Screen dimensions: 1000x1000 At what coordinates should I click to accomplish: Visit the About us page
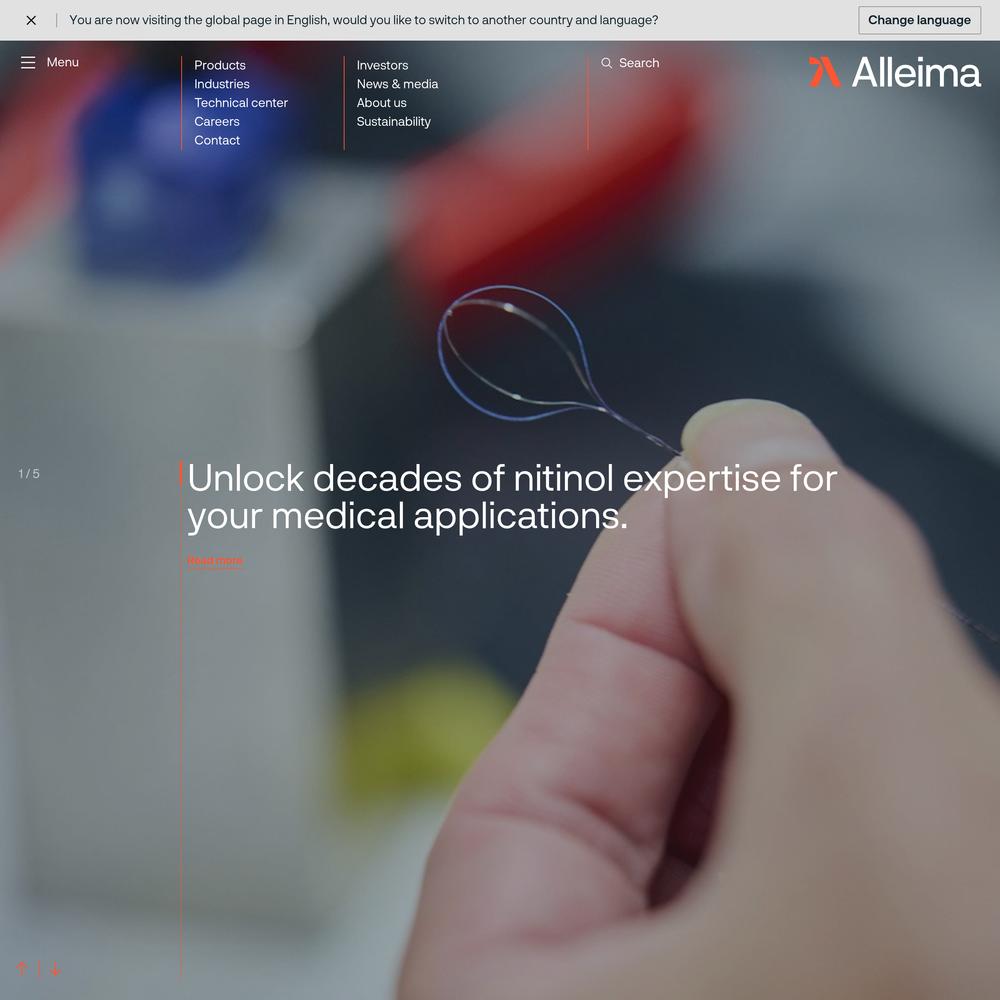click(x=381, y=103)
